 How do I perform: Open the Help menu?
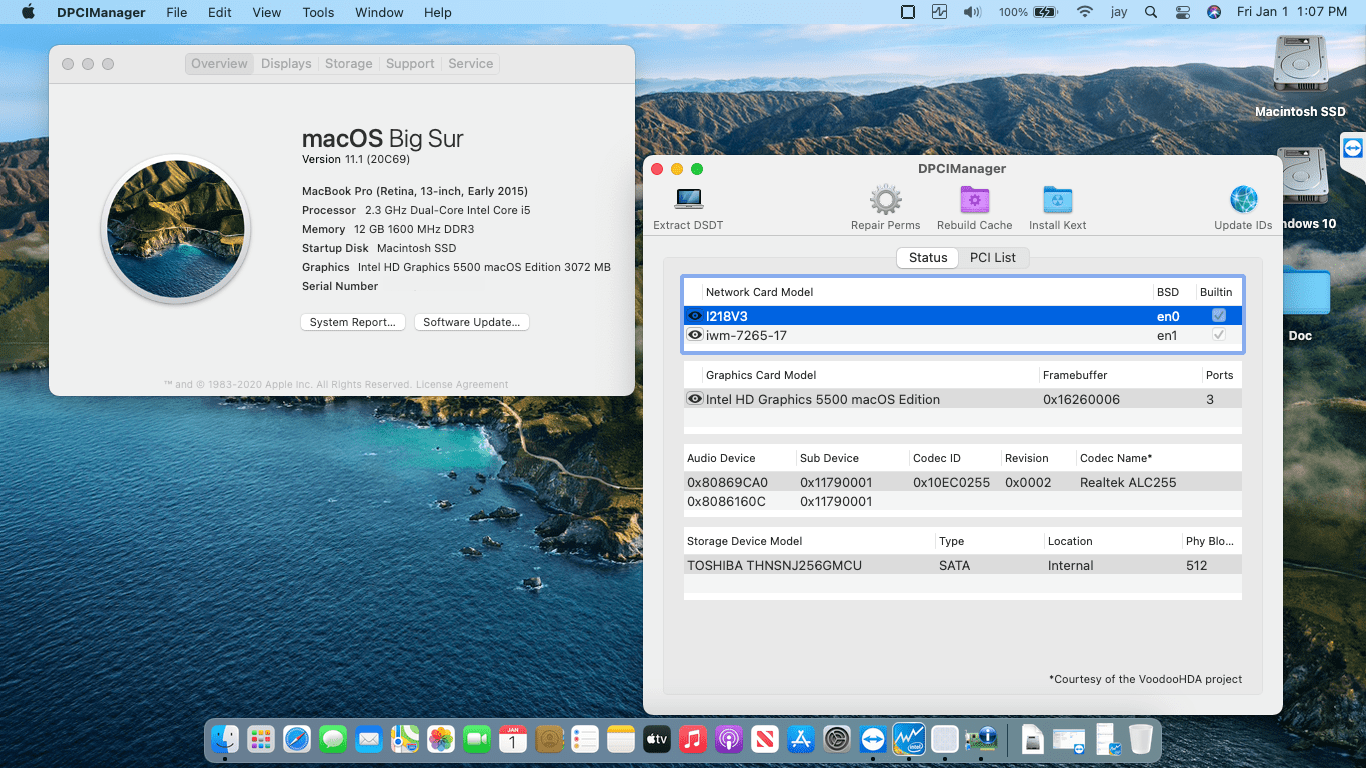(437, 12)
